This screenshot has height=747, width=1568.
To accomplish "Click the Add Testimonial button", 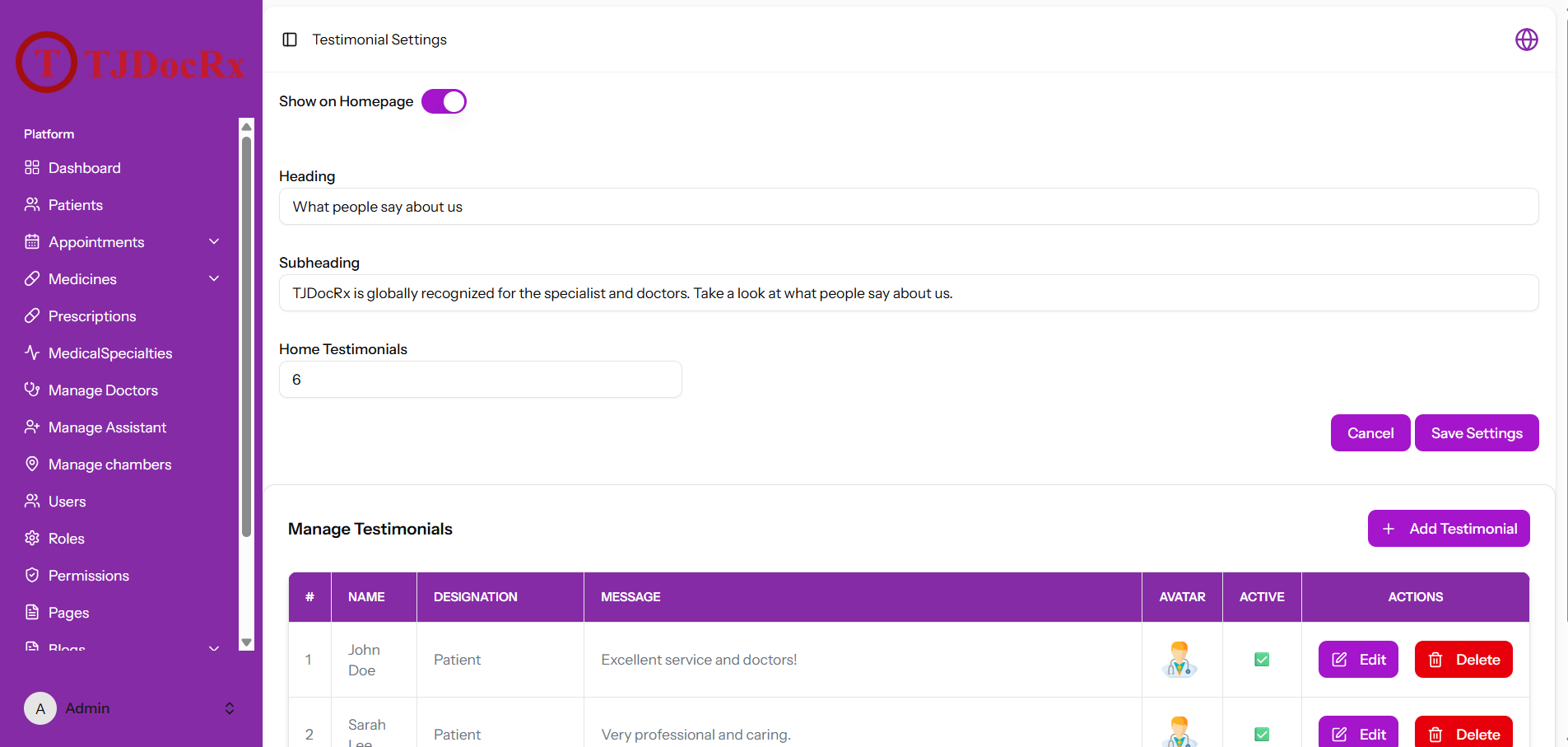I will [x=1449, y=529].
